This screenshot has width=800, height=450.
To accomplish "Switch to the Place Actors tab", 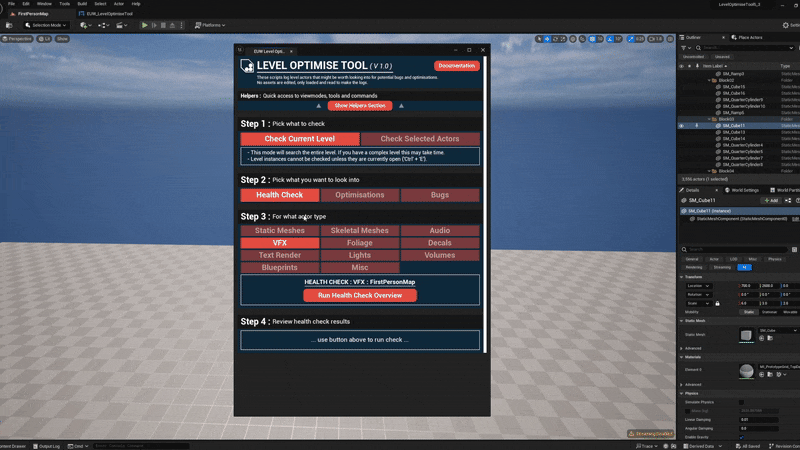I will click(x=747, y=37).
